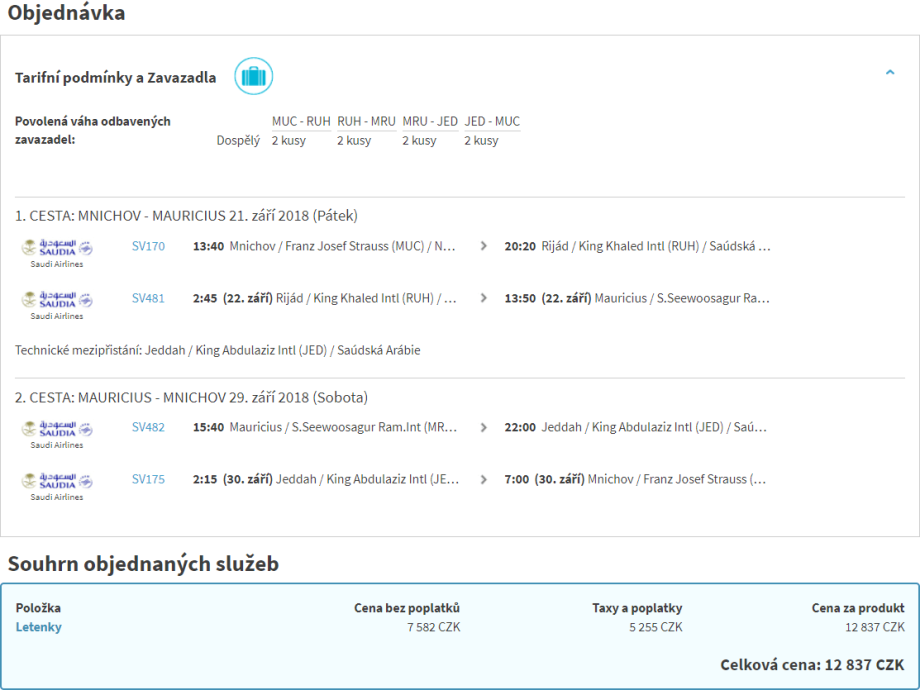Select the JED - MUC baggage segment
This screenshot has height=690, width=920.
[x=492, y=122]
